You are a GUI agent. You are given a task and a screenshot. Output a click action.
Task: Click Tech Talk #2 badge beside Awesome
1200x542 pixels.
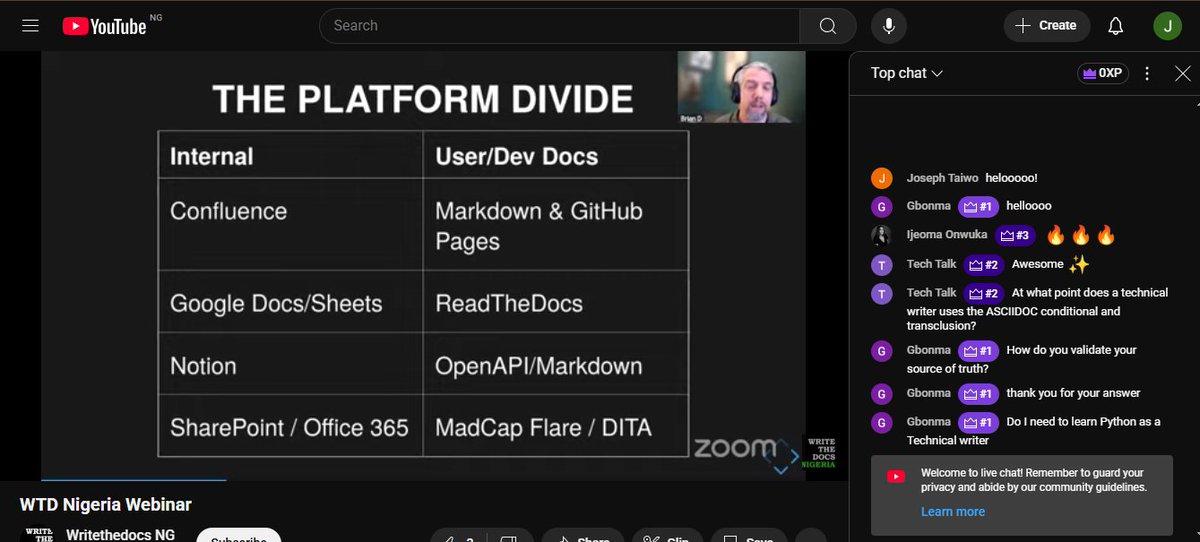(x=985, y=265)
